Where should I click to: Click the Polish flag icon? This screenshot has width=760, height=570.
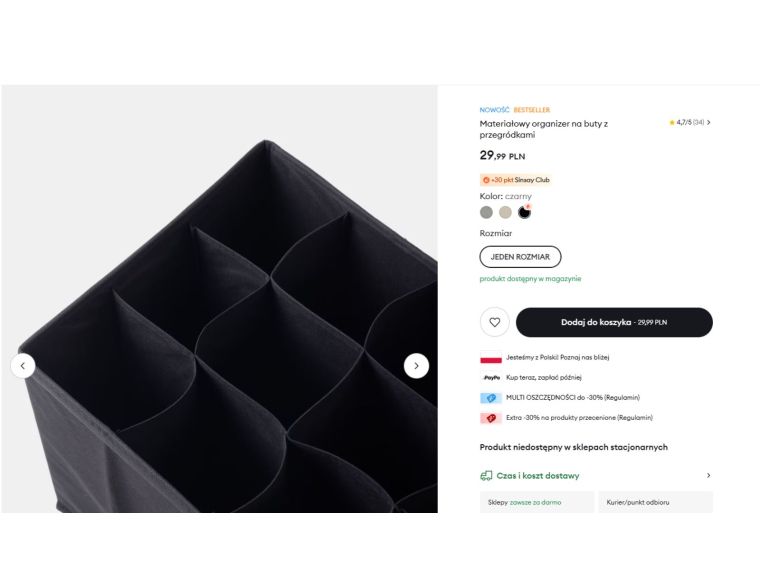491,357
